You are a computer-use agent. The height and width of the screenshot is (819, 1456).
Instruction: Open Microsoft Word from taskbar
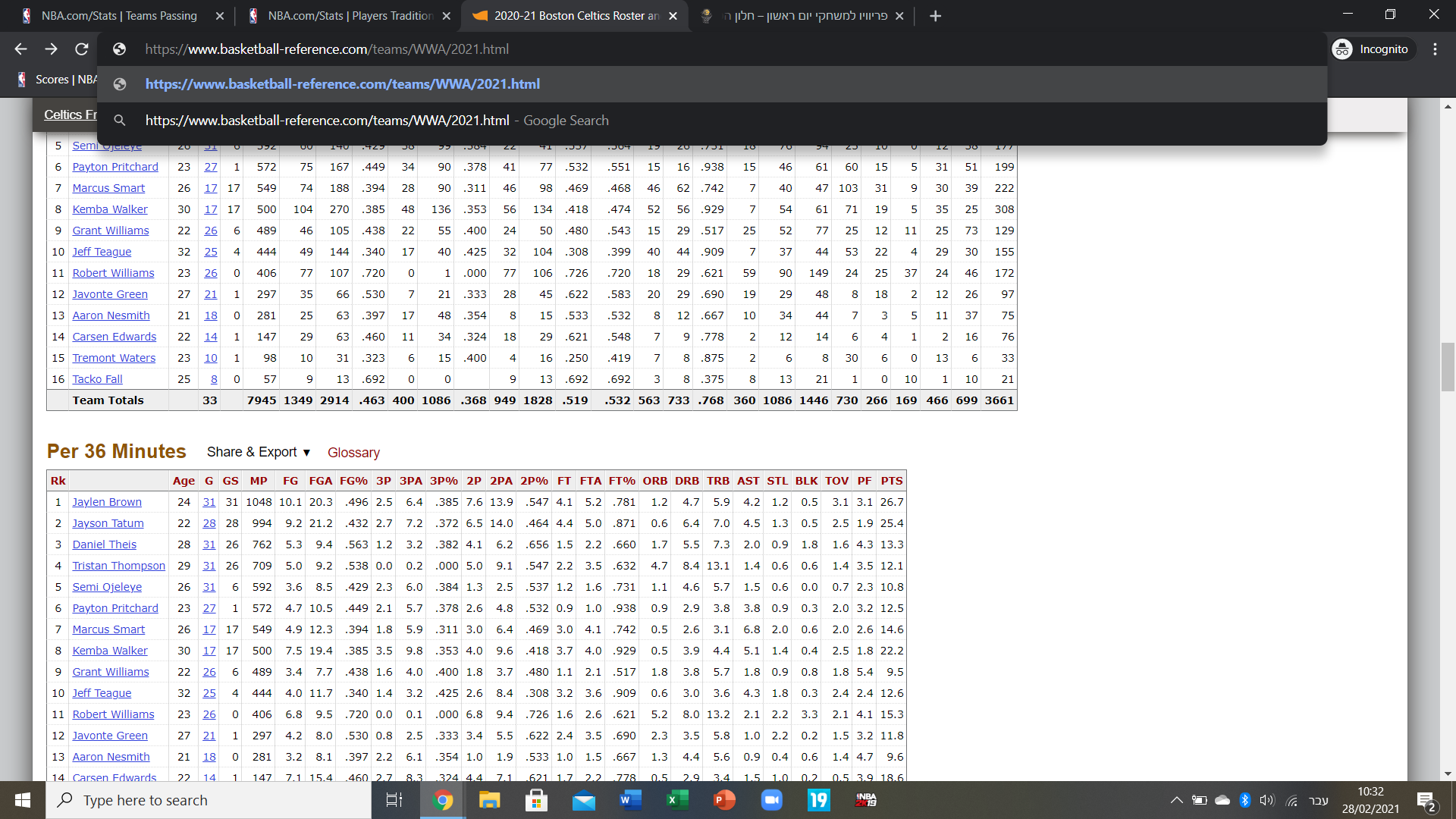click(x=631, y=800)
